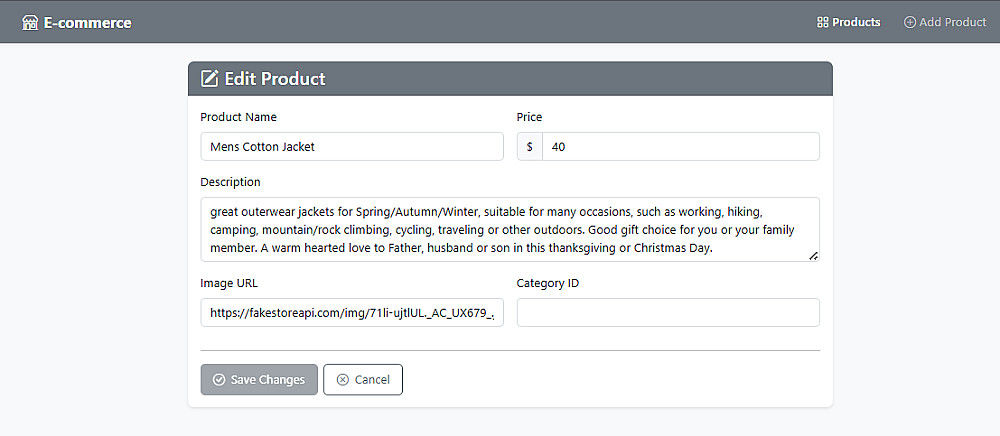The height and width of the screenshot is (436, 1000).
Task: Click into the Price field showing 40
Action: click(x=680, y=147)
